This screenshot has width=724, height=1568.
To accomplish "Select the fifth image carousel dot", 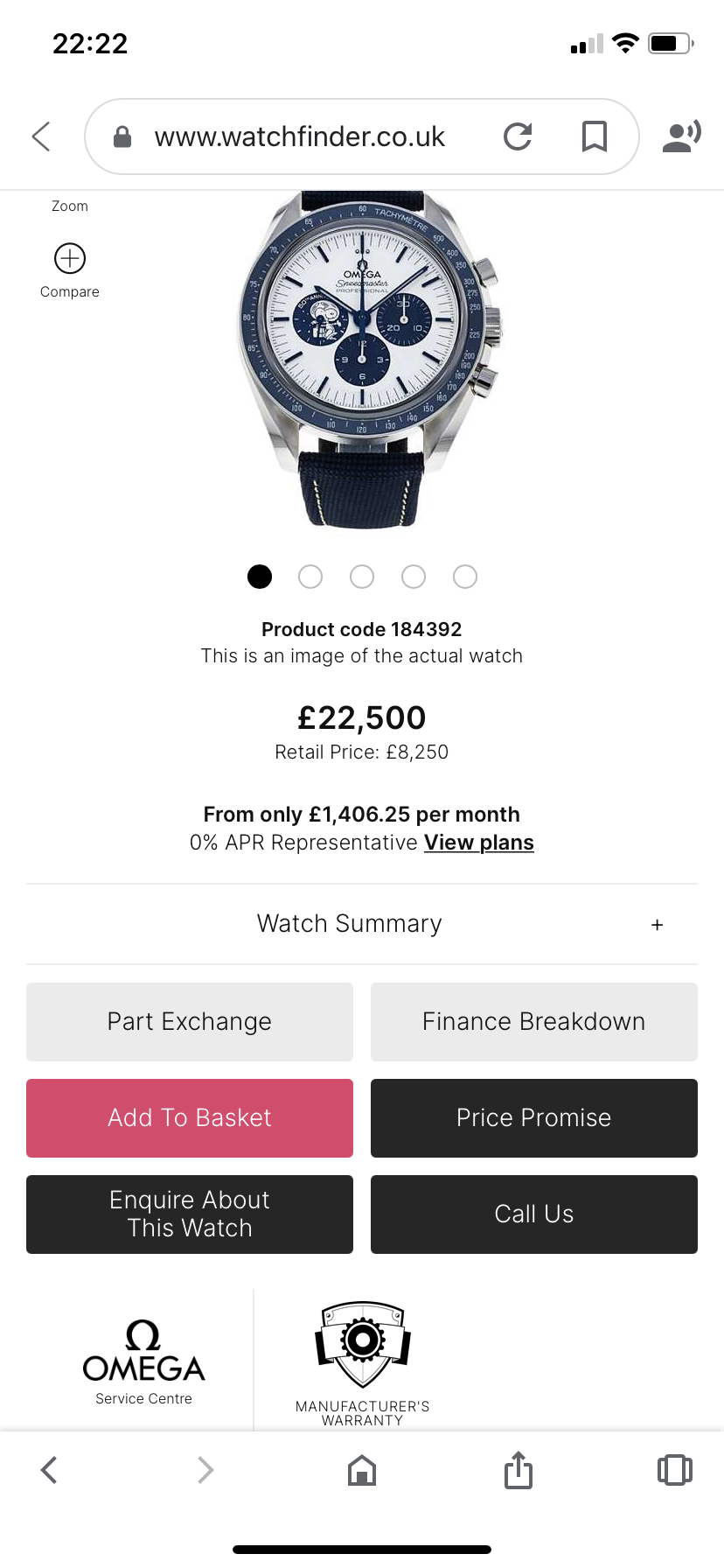I will point(465,577).
